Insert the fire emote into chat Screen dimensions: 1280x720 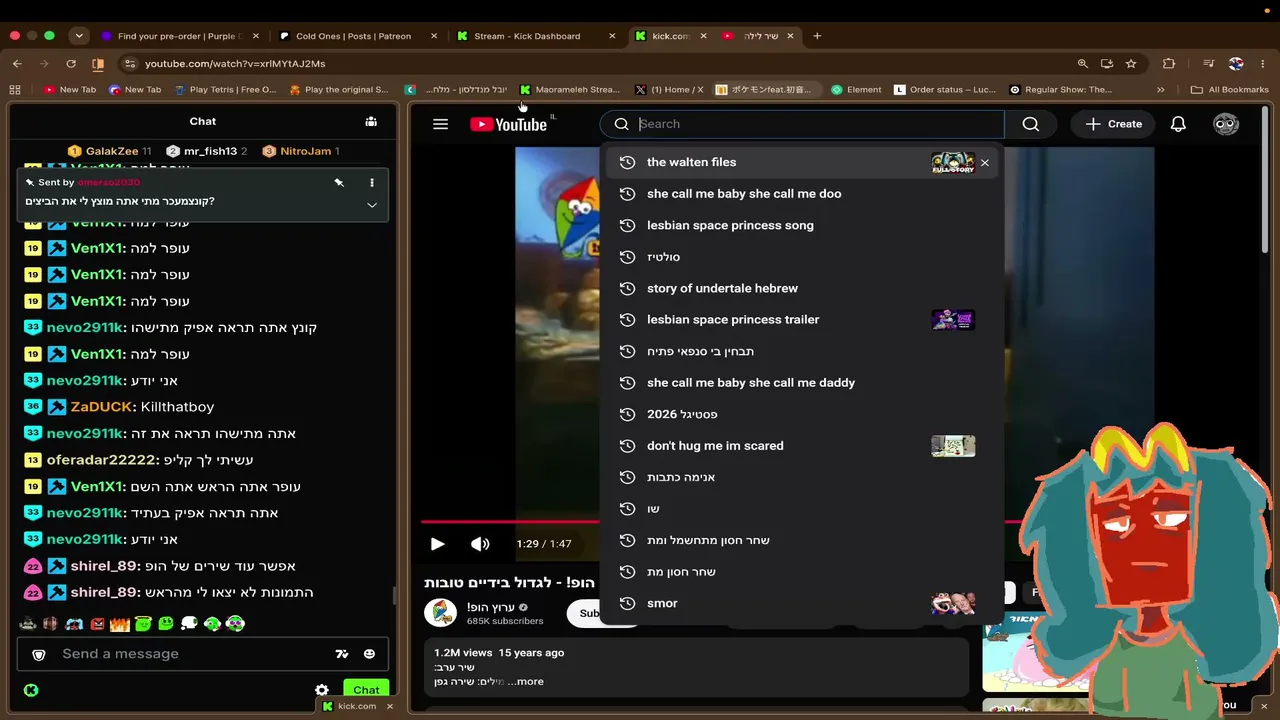pyautogui.click(x=120, y=624)
